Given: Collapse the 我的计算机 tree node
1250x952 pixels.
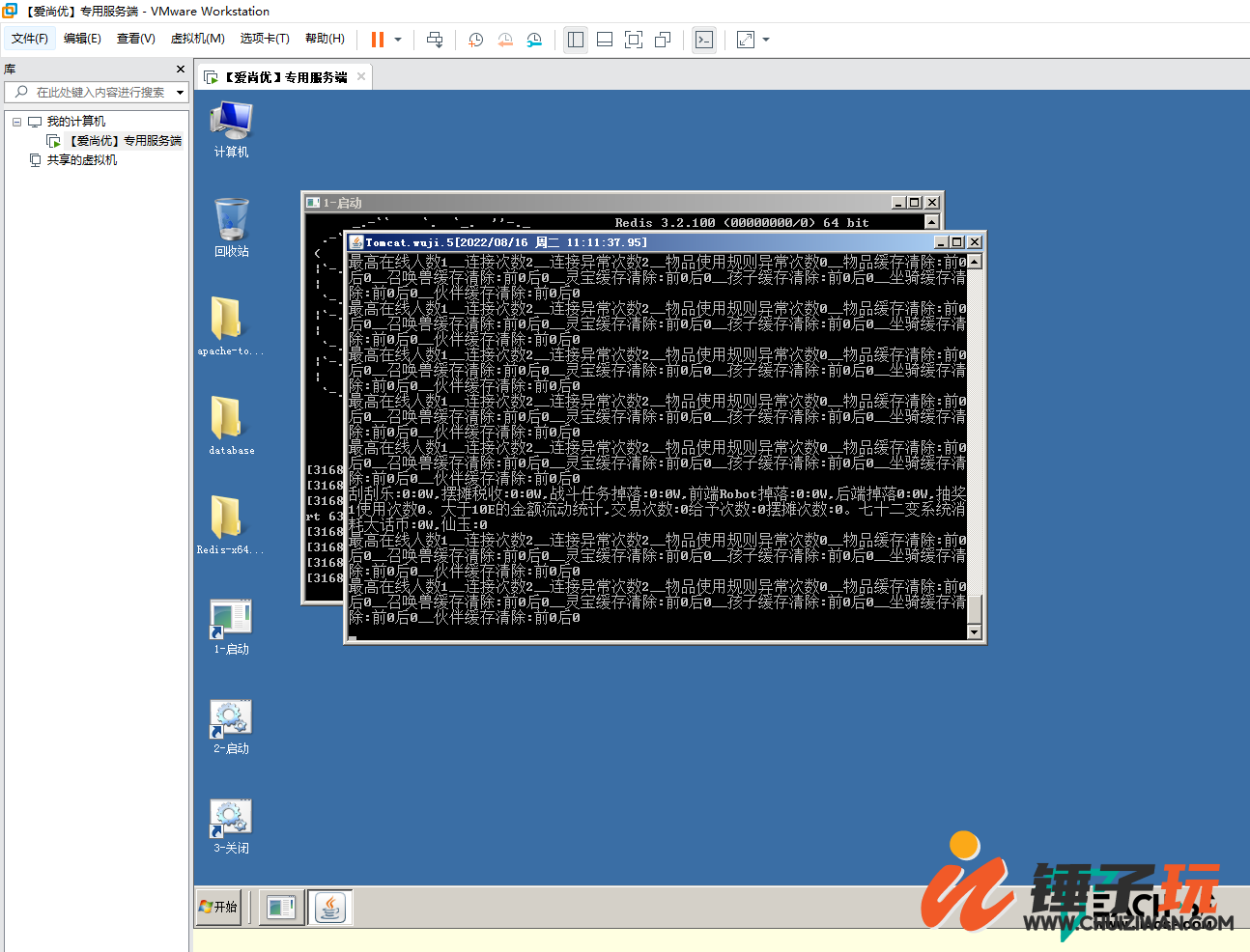Looking at the screenshot, I should [x=16, y=122].
